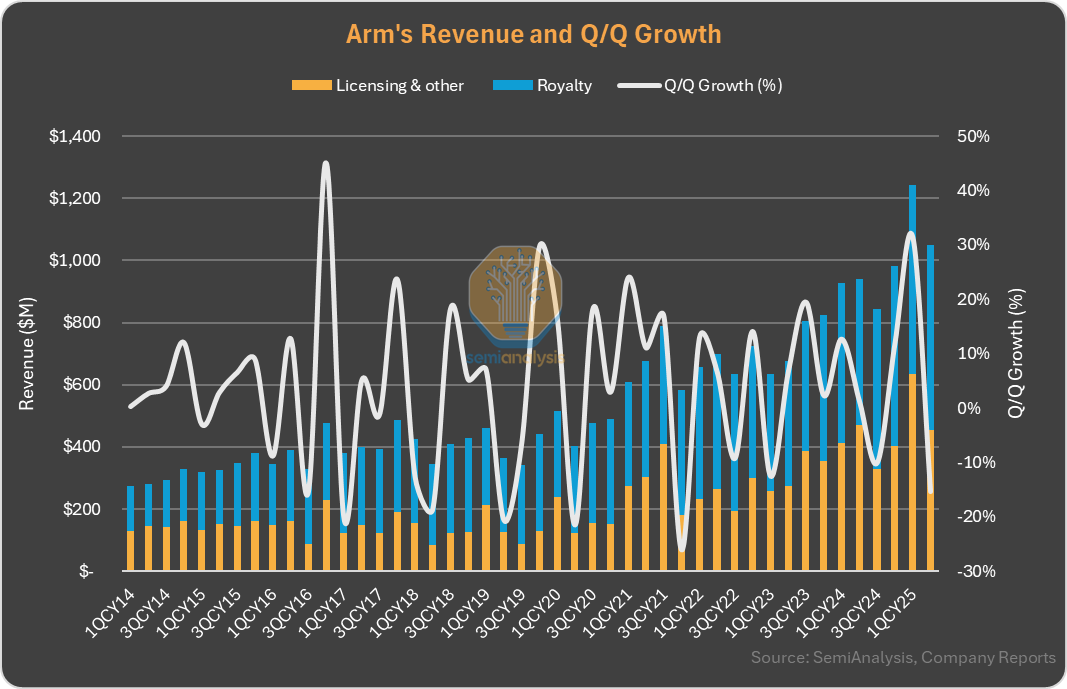This screenshot has width=1067, height=689.
Task: Click the 3QCY23 x-axis label
Action: pyautogui.click(x=786, y=614)
